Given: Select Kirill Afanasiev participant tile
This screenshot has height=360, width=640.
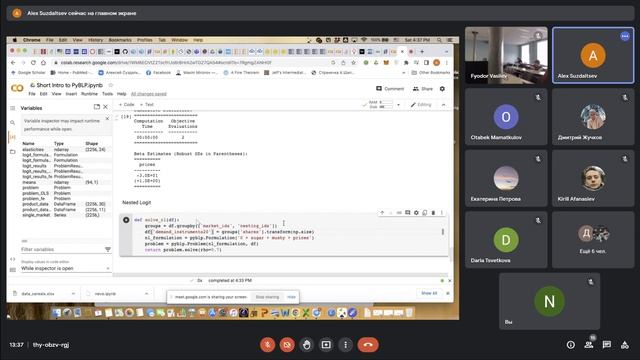Looking at the screenshot, I should [x=593, y=178].
